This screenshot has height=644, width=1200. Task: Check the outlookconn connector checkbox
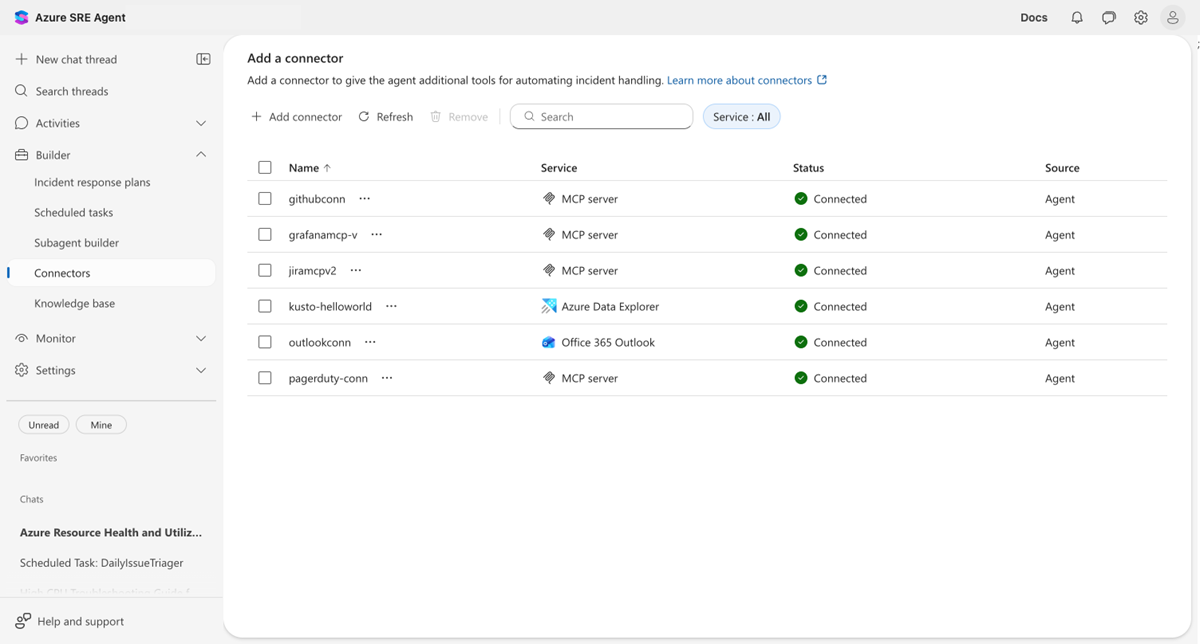265,342
